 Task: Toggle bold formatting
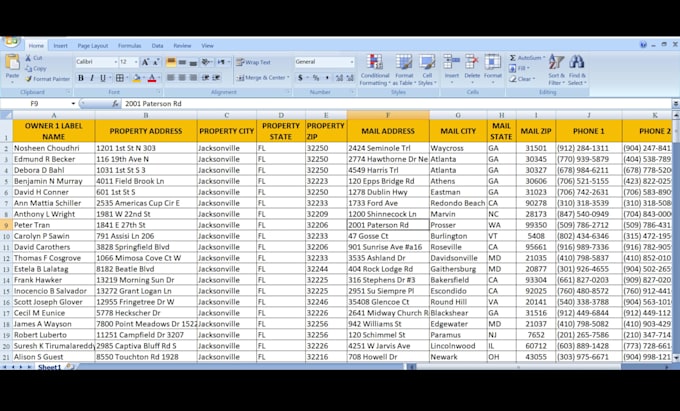tap(81, 78)
